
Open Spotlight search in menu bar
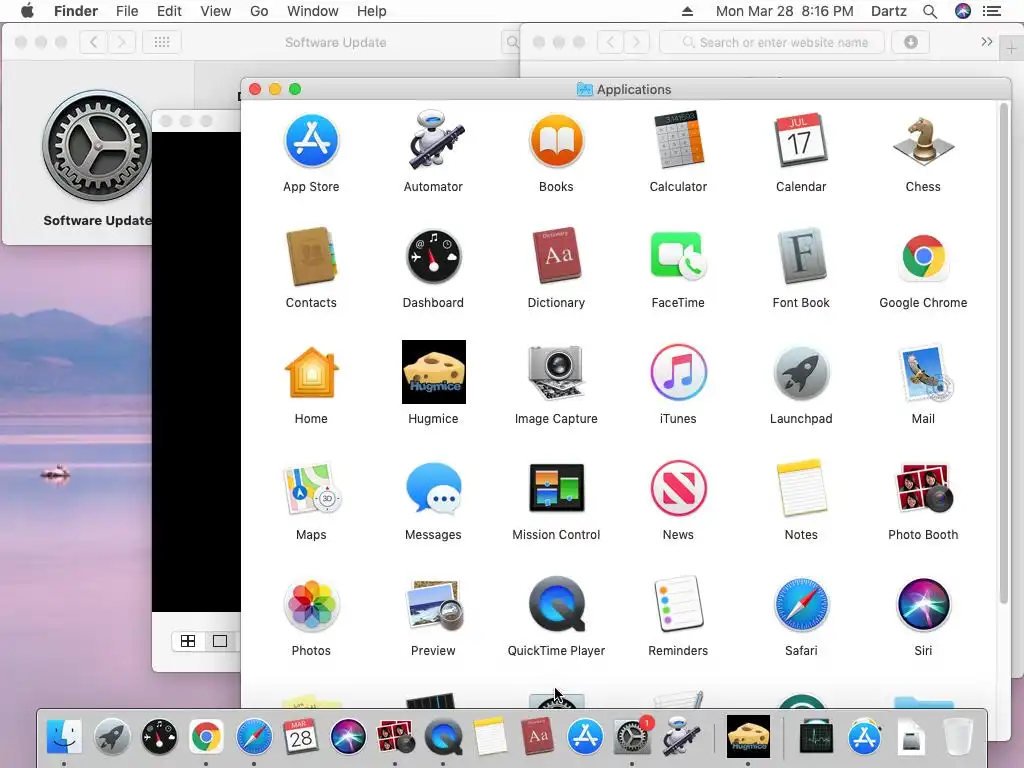pos(930,11)
